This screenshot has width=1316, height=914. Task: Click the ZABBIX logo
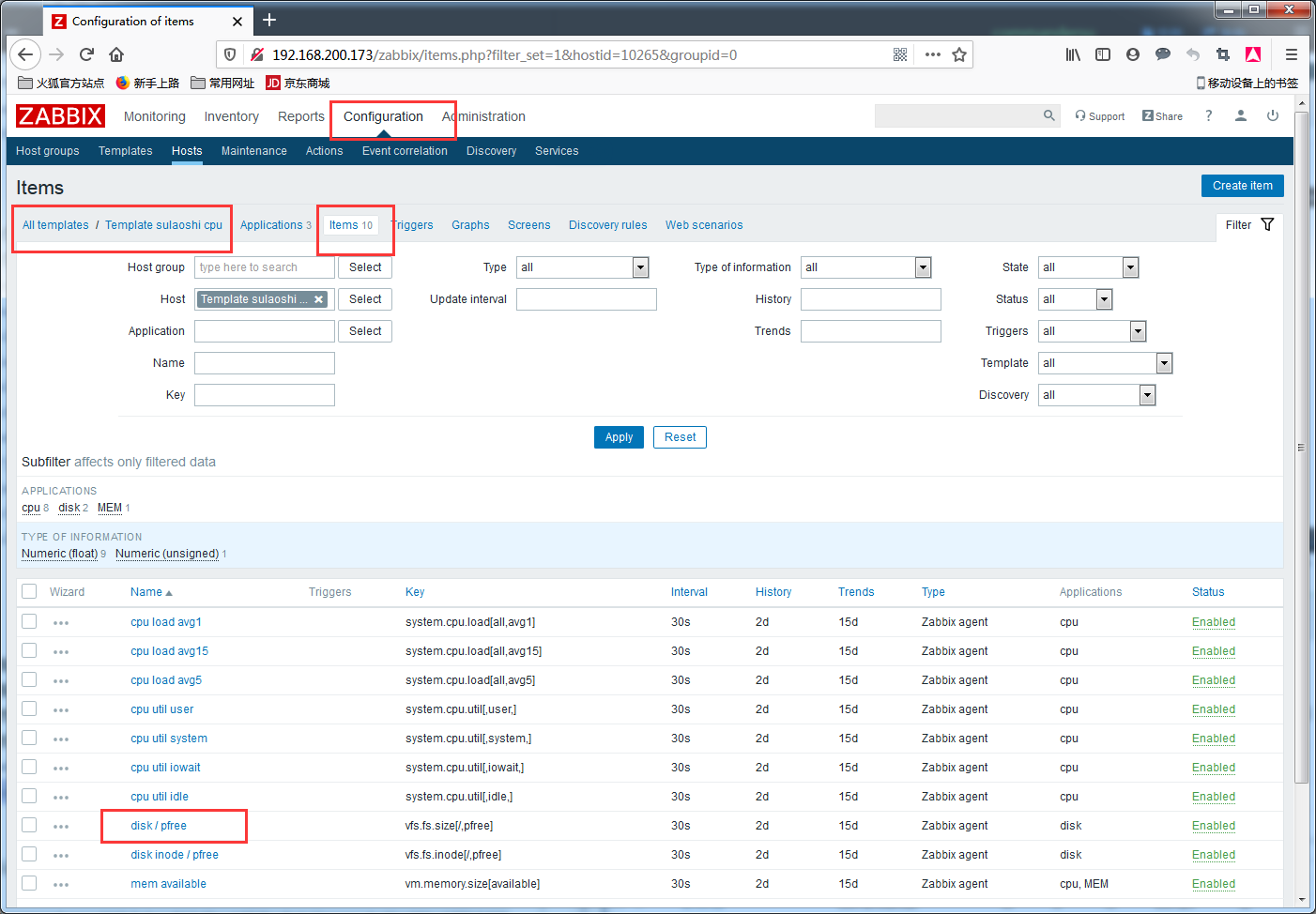click(60, 115)
